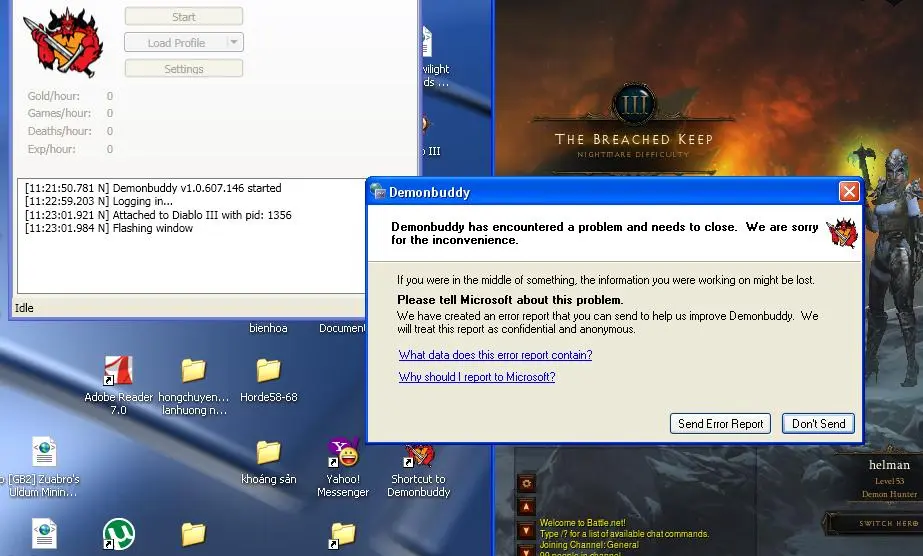The image size is (923, 556).
Task: Launch Shortcut to Demonbuddy icon
Action: point(419,455)
